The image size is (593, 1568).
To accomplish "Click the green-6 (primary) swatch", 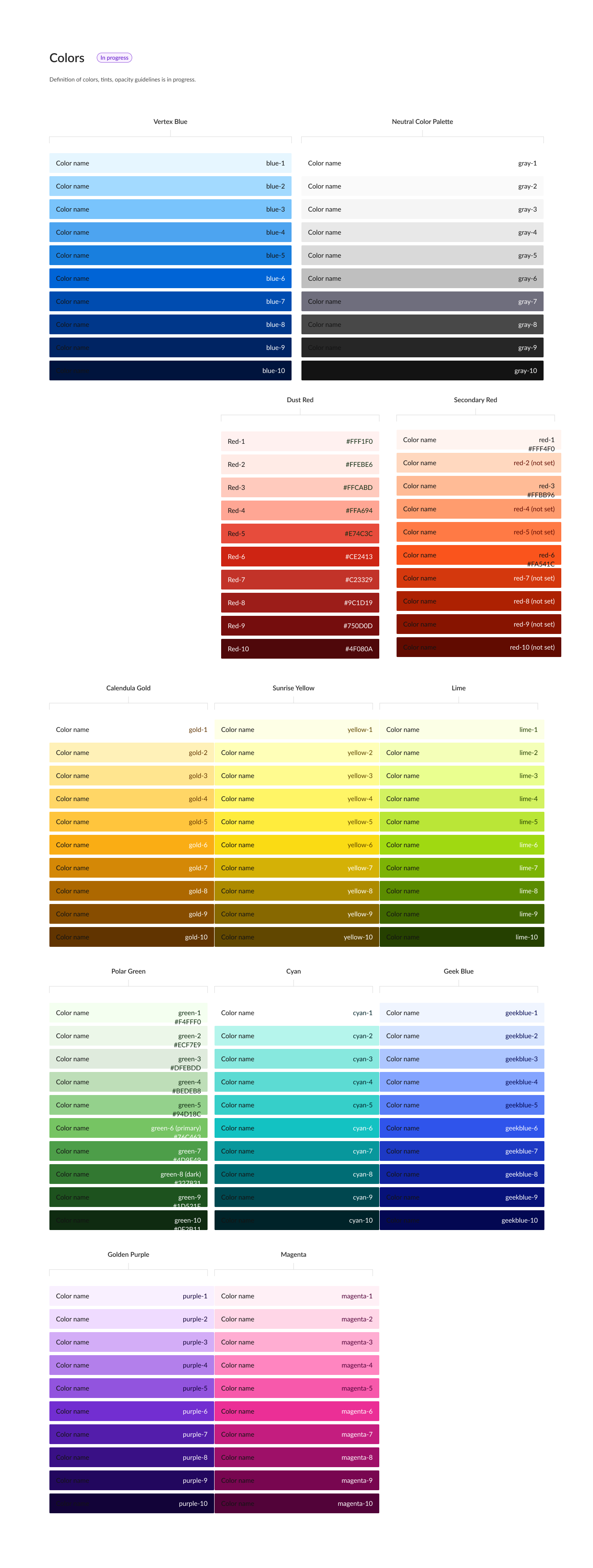I will pyautogui.click(x=128, y=1128).
